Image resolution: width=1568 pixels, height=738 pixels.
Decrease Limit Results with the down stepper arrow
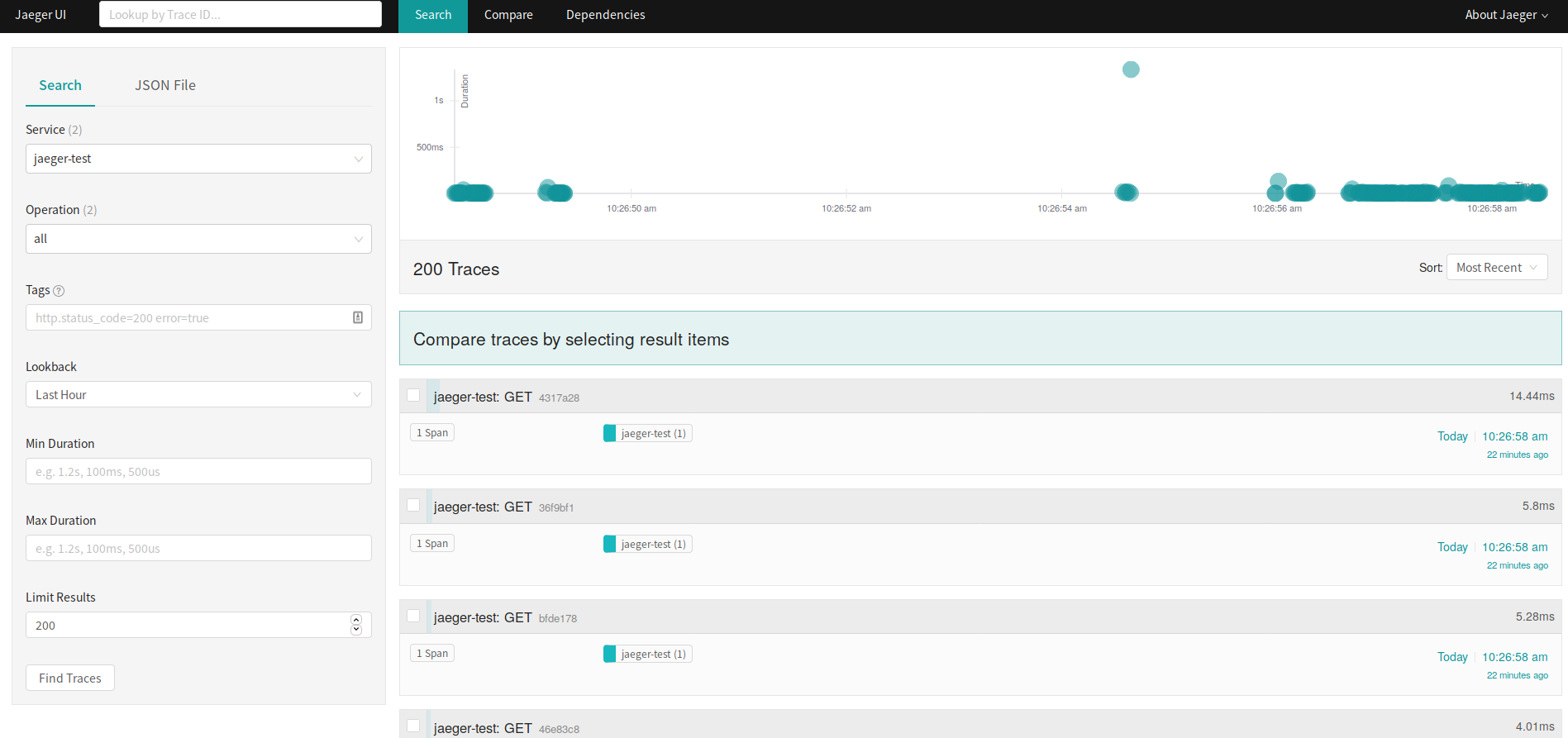356,631
